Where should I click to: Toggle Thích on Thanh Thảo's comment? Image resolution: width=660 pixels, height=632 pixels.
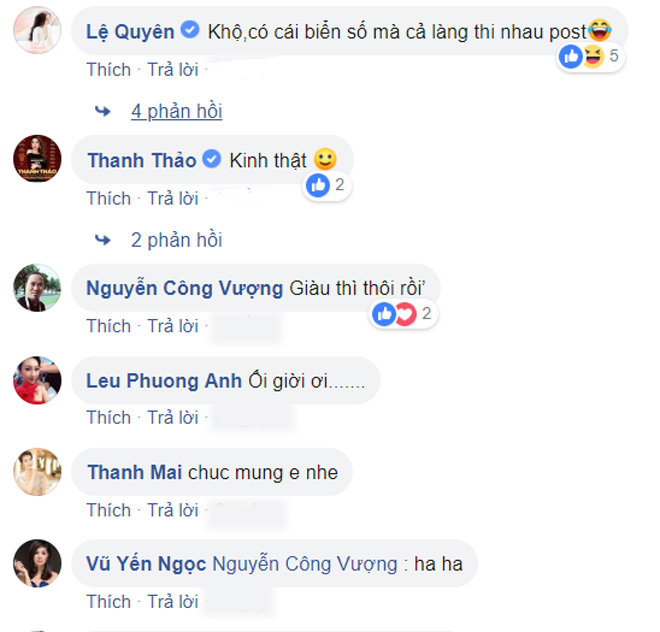(108, 198)
